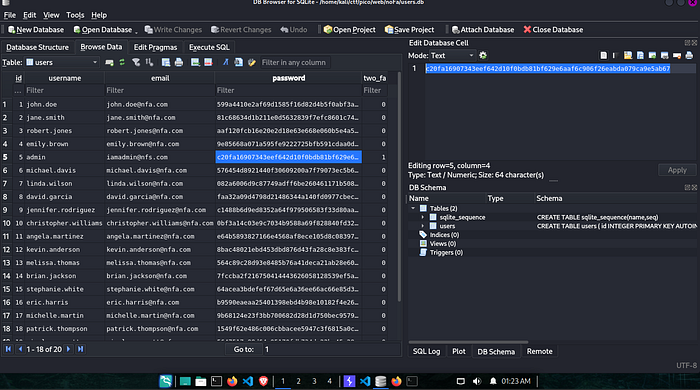700x390 pixels.
Task: Open the Mode dropdown set to Text
Action: [x=452, y=55]
